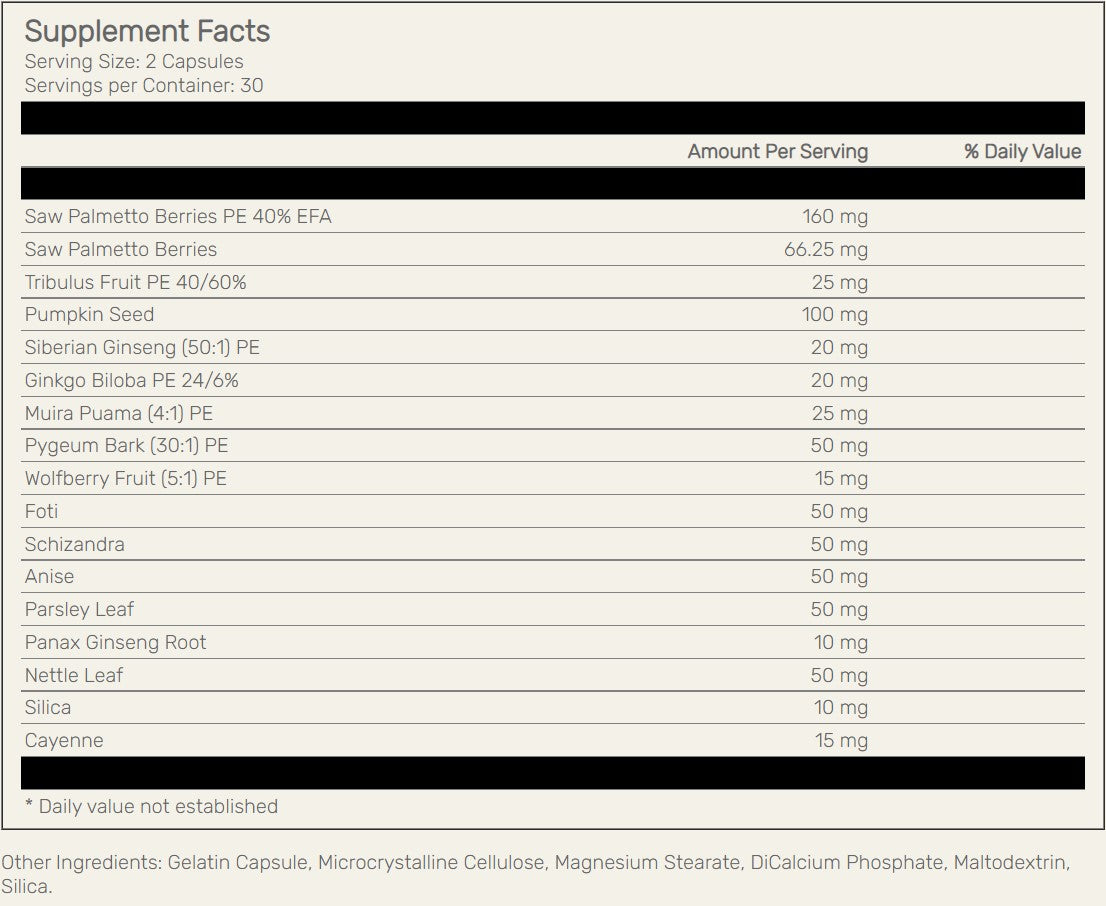Image resolution: width=1106 pixels, height=906 pixels.
Task: Click the Wolfberry Fruit (5:1) PE label
Action: click(126, 478)
